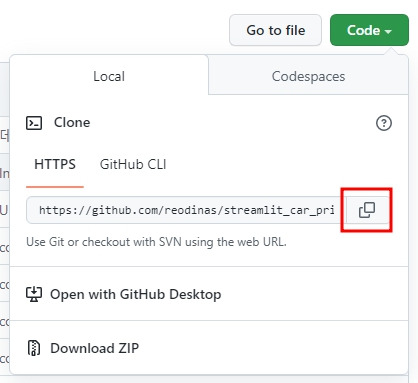
Task: Switch to the Local tab
Action: pyautogui.click(x=109, y=76)
